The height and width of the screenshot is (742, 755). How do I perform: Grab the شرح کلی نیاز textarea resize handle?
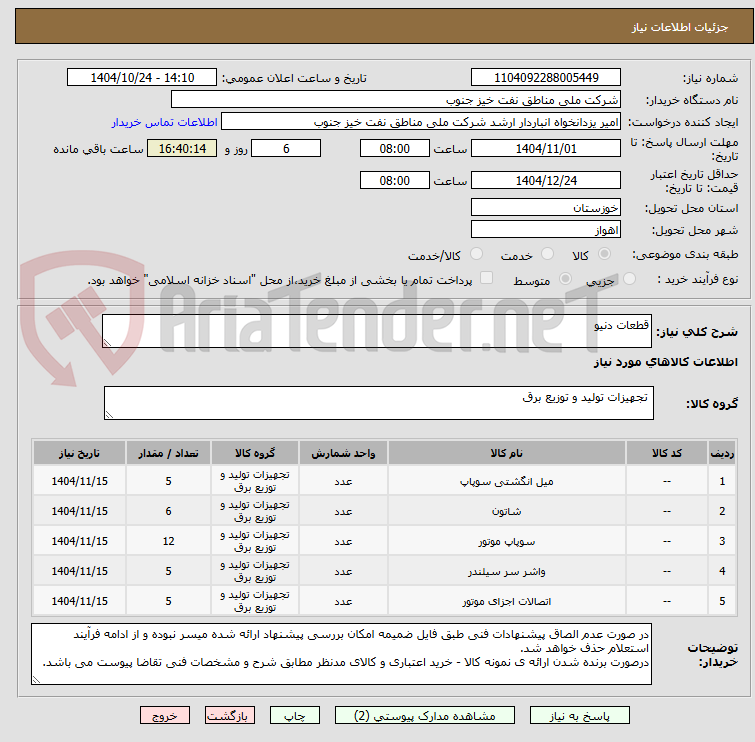[107, 343]
